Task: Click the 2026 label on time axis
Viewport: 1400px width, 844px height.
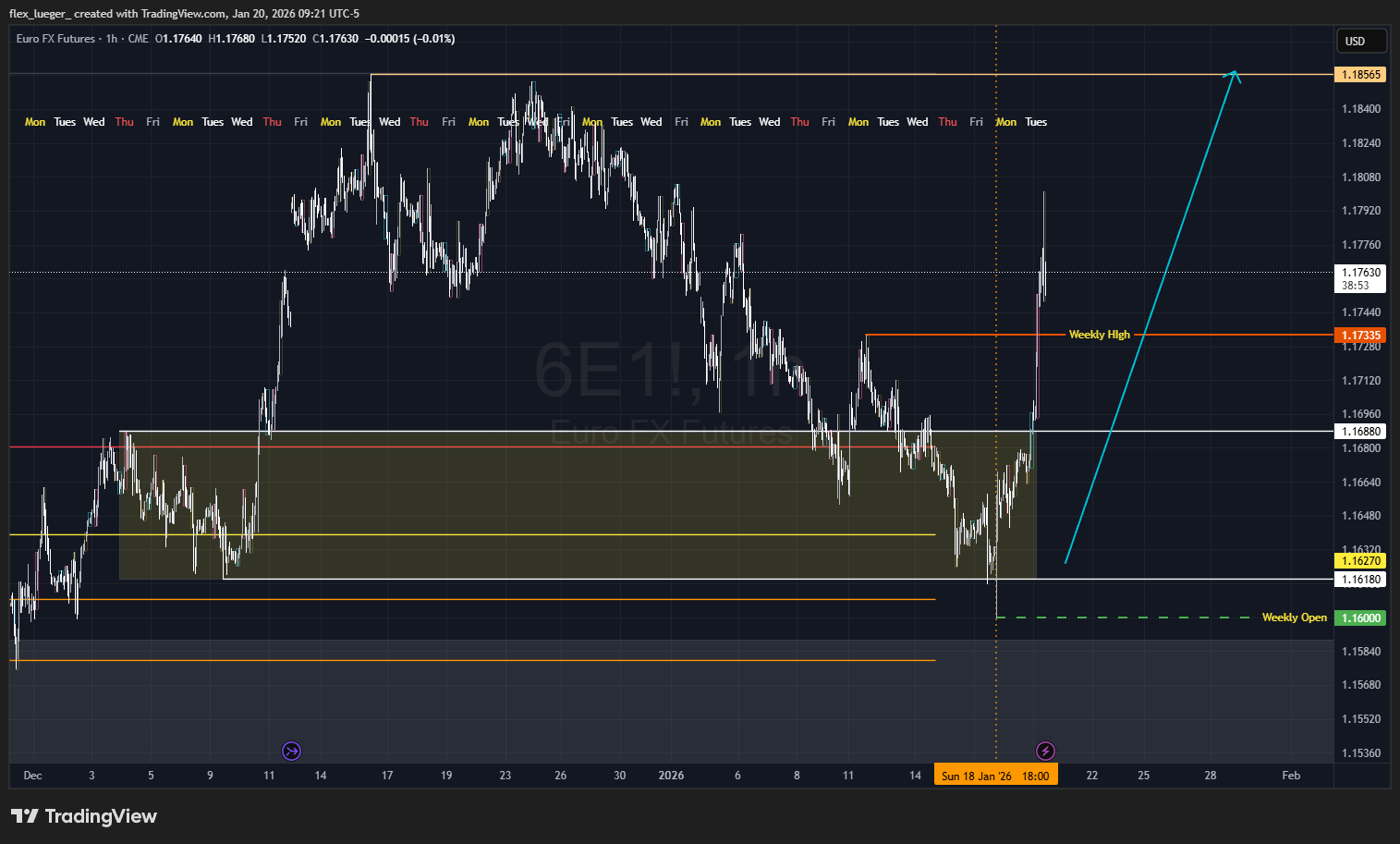Action: (x=671, y=776)
